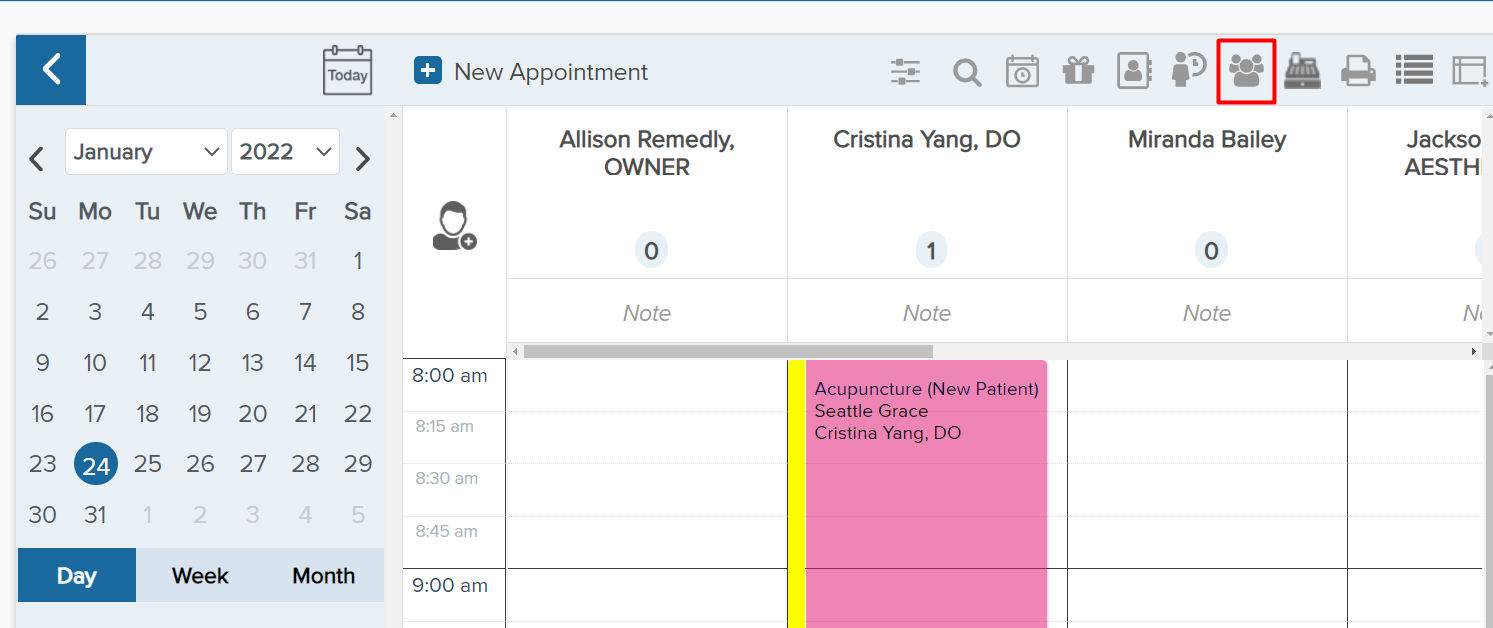Switch to Week view tab
Viewport: 1493px width, 628px height.
(200, 576)
